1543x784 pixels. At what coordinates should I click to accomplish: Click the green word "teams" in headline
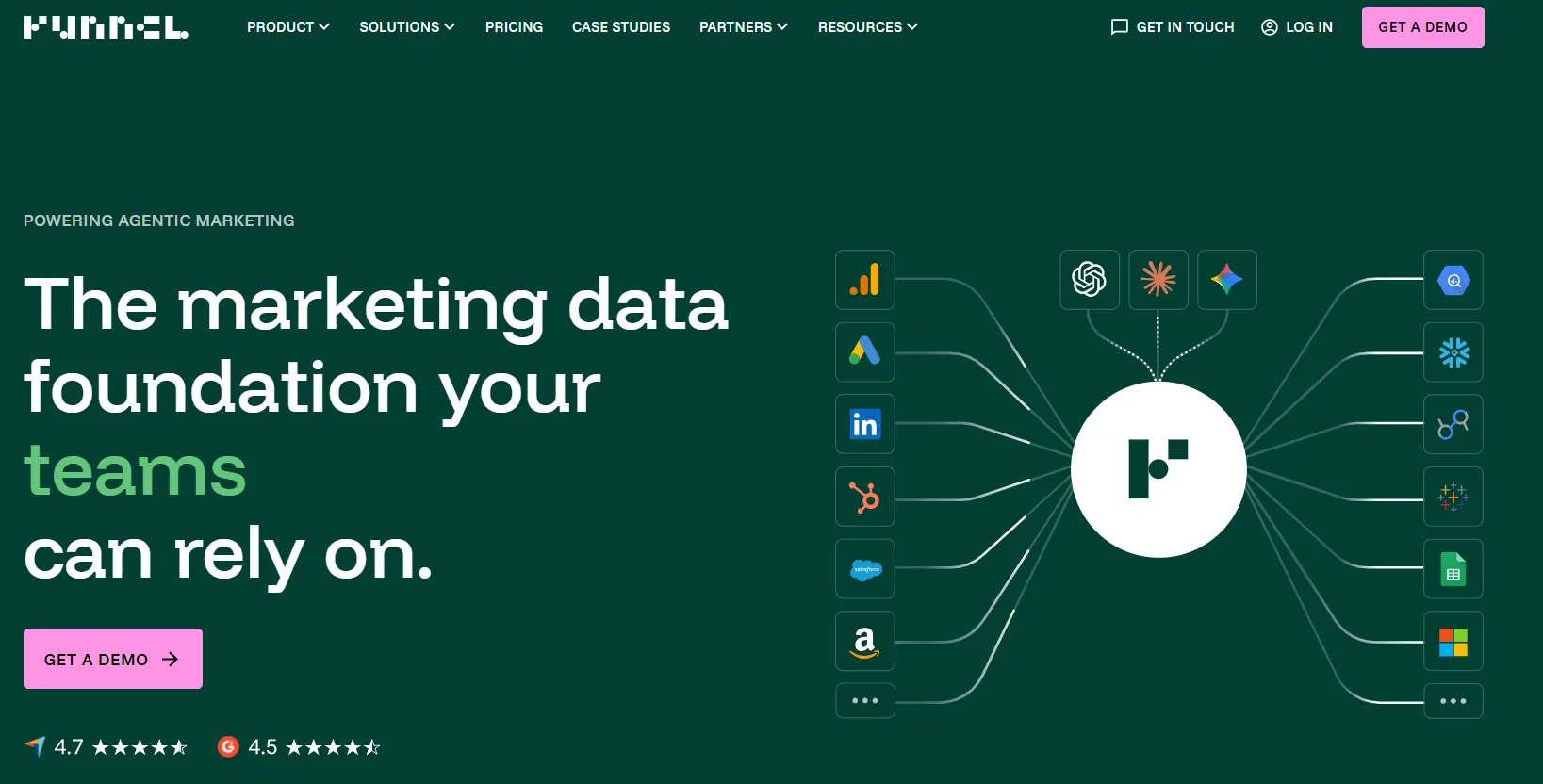click(135, 470)
